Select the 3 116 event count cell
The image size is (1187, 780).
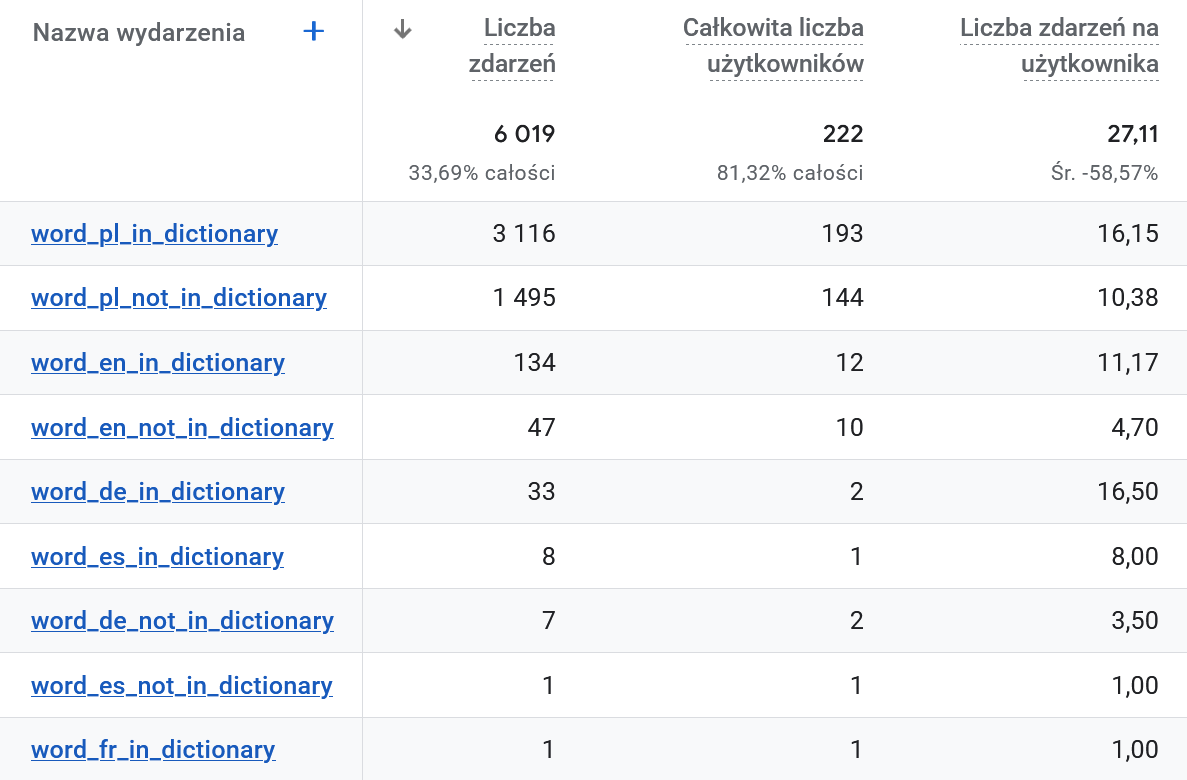(524, 233)
